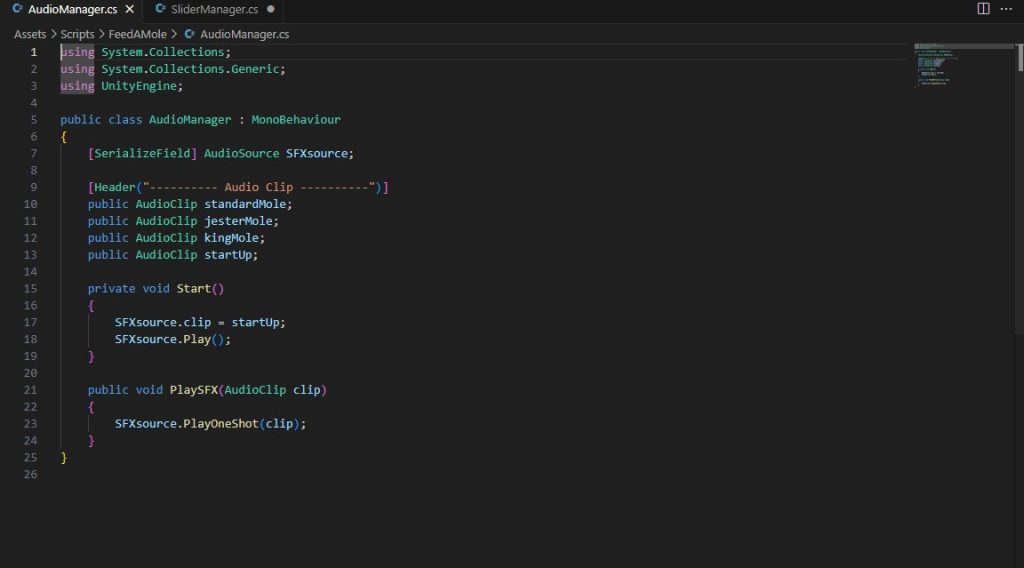Click 'System.Collections' on line 1
The height and width of the screenshot is (568, 1024).
pyautogui.click(x=163, y=52)
